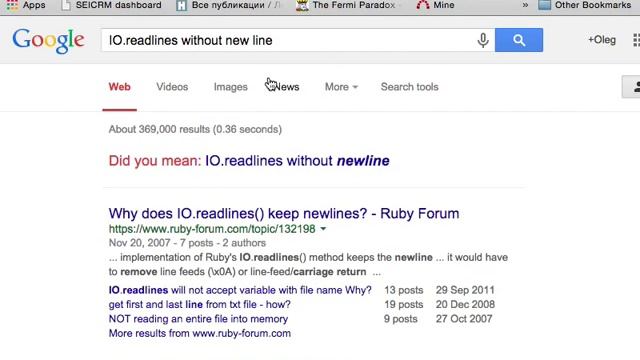
Task: Click the Google logo
Action: (48, 40)
